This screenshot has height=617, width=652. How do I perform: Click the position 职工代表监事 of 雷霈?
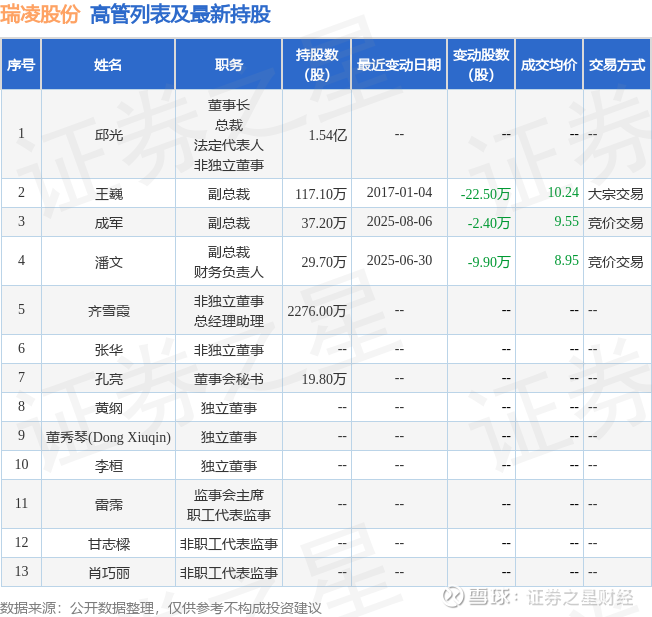pyautogui.click(x=229, y=515)
